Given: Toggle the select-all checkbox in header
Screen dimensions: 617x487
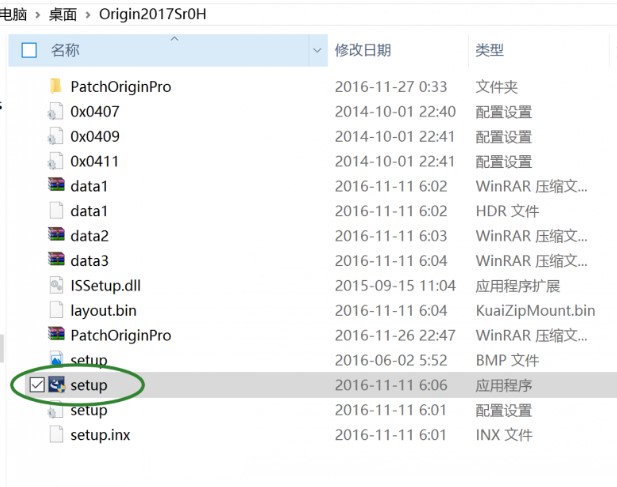Looking at the screenshot, I should (29, 50).
